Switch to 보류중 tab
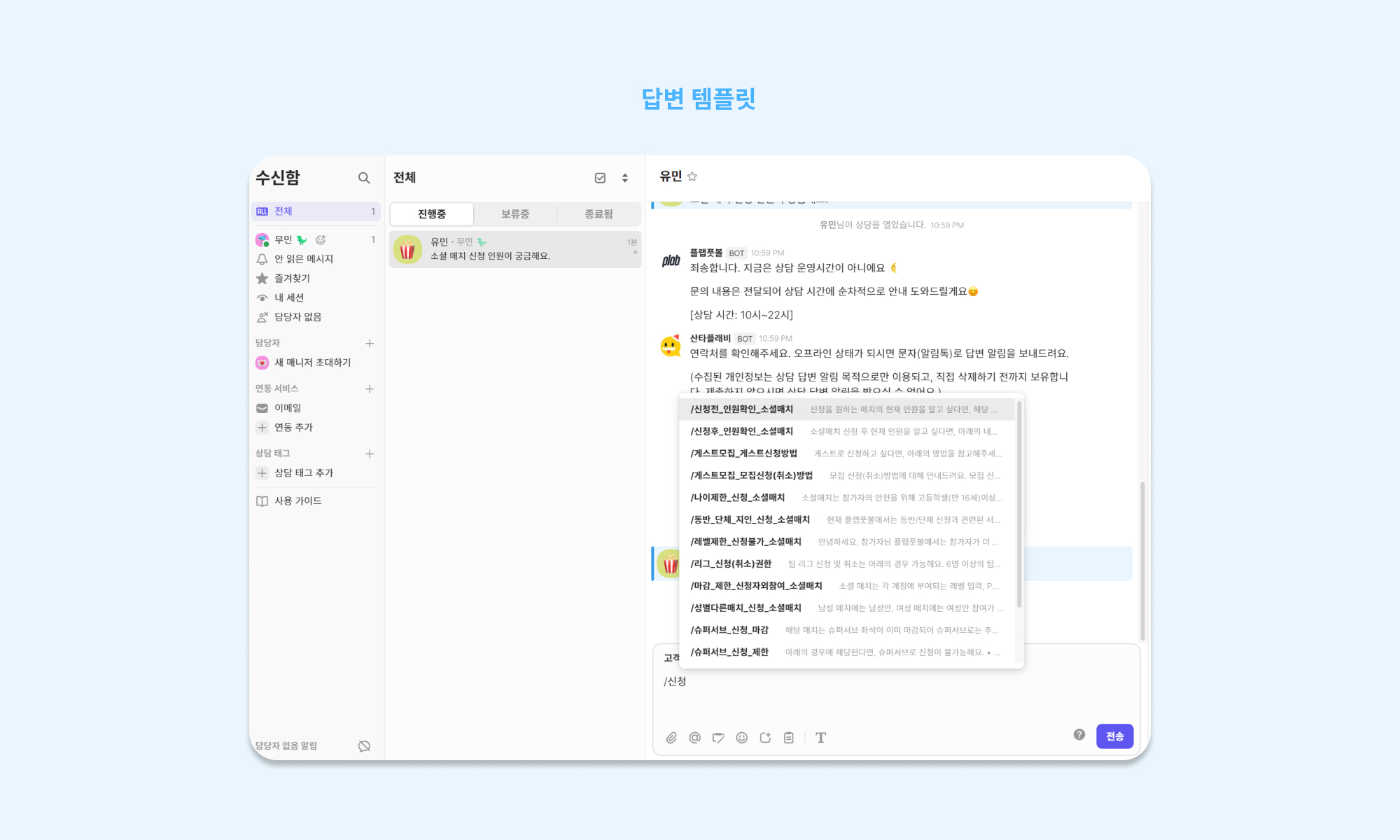 click(515, 214)
